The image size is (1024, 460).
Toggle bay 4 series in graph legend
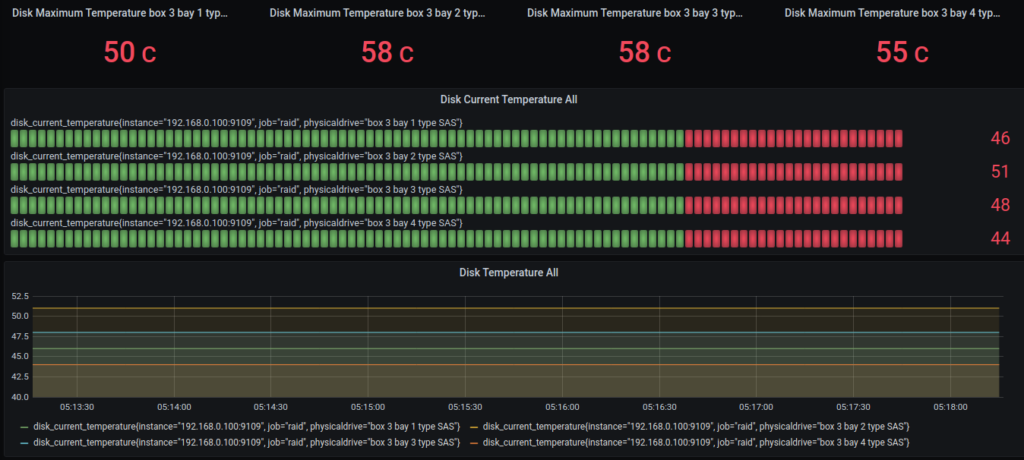click(x=697, y=442)
